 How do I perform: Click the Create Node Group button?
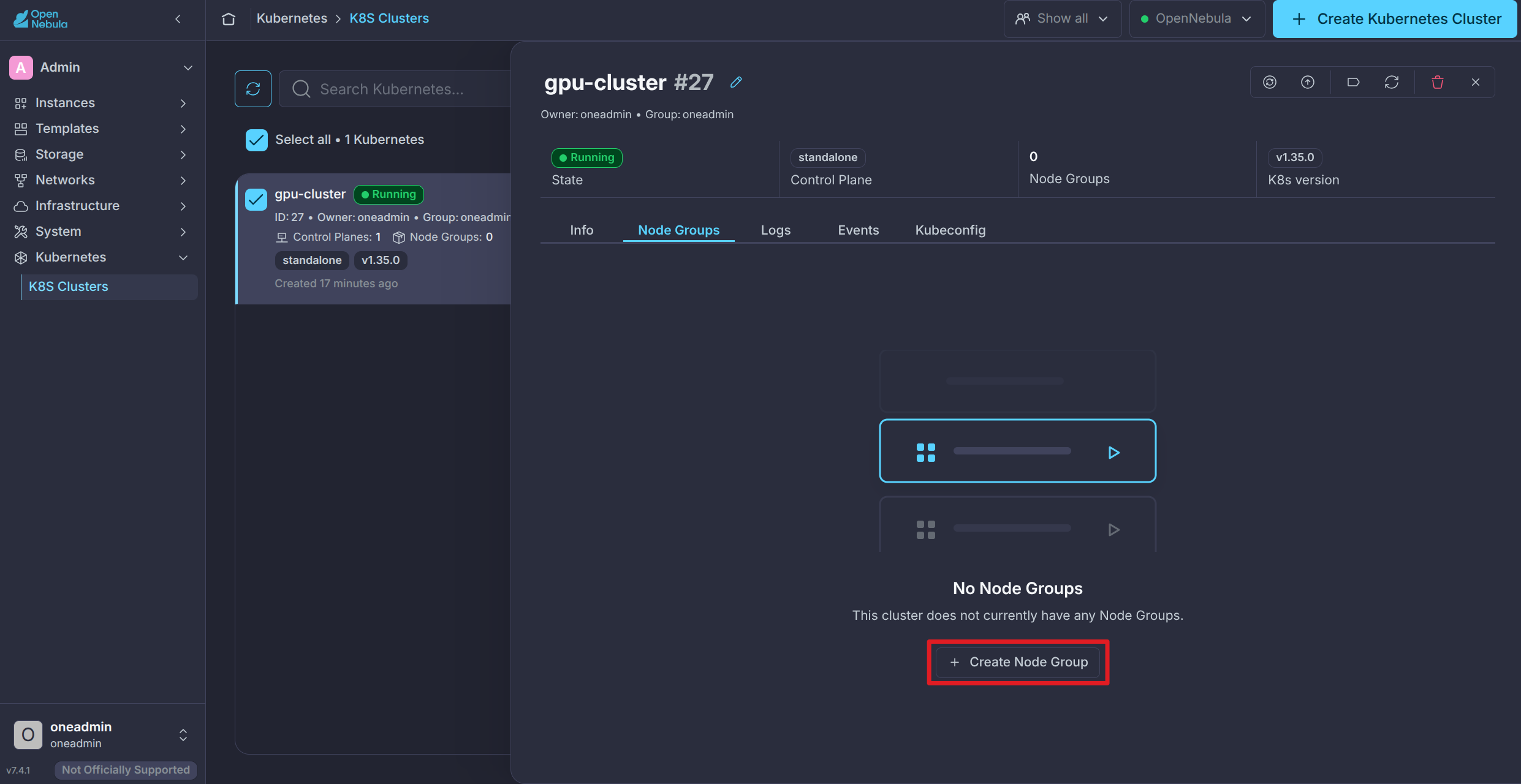click(x=1018, y=662)
